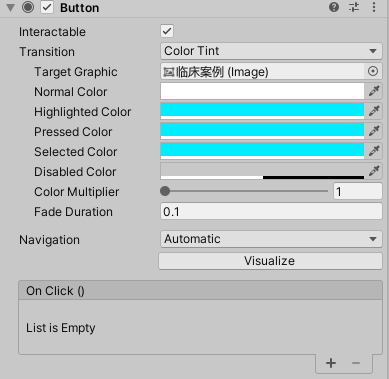Open the Highlighted Color cyan swatch

pos(262,111)
